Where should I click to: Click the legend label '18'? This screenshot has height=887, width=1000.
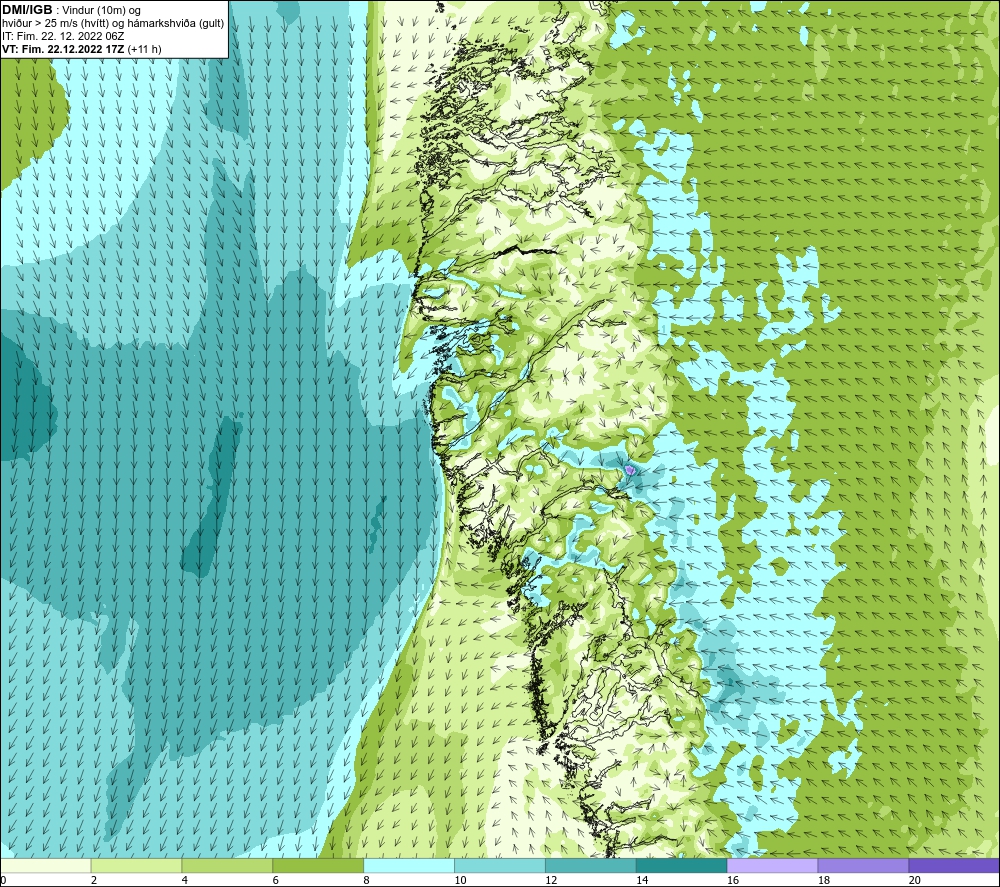823,880
